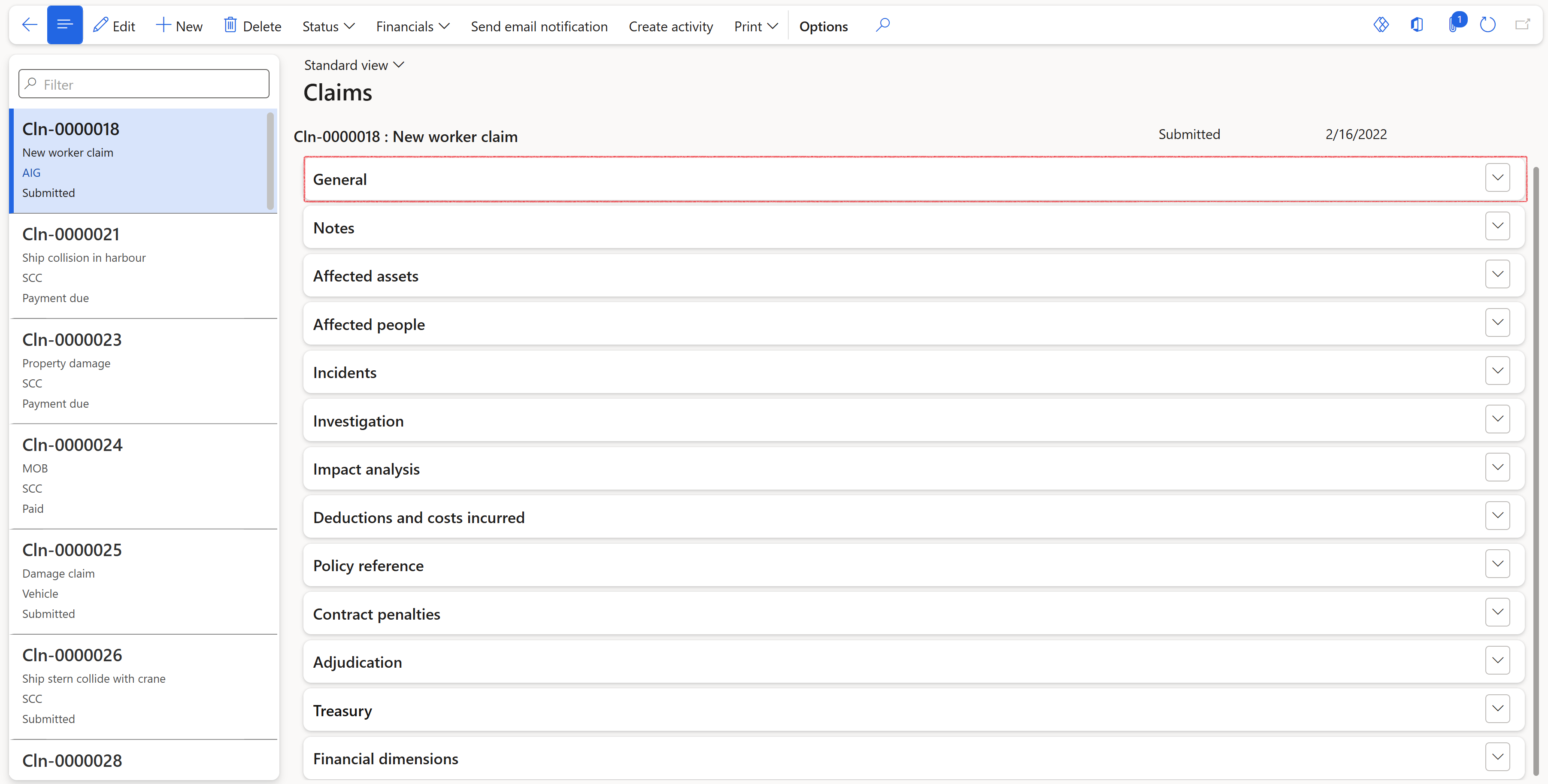Click the refresh page icon

1487,25
